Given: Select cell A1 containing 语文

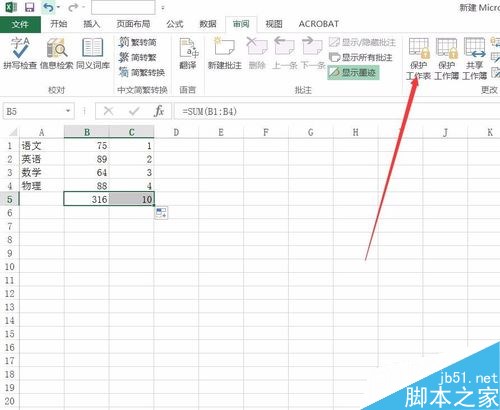Looking at the screenshot, I should pyautogui.click(x=42, y=146).
